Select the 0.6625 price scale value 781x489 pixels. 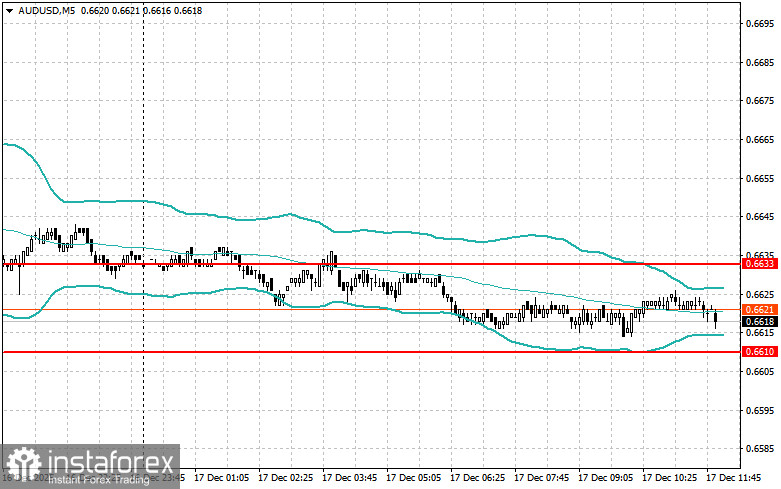point(760,294)
